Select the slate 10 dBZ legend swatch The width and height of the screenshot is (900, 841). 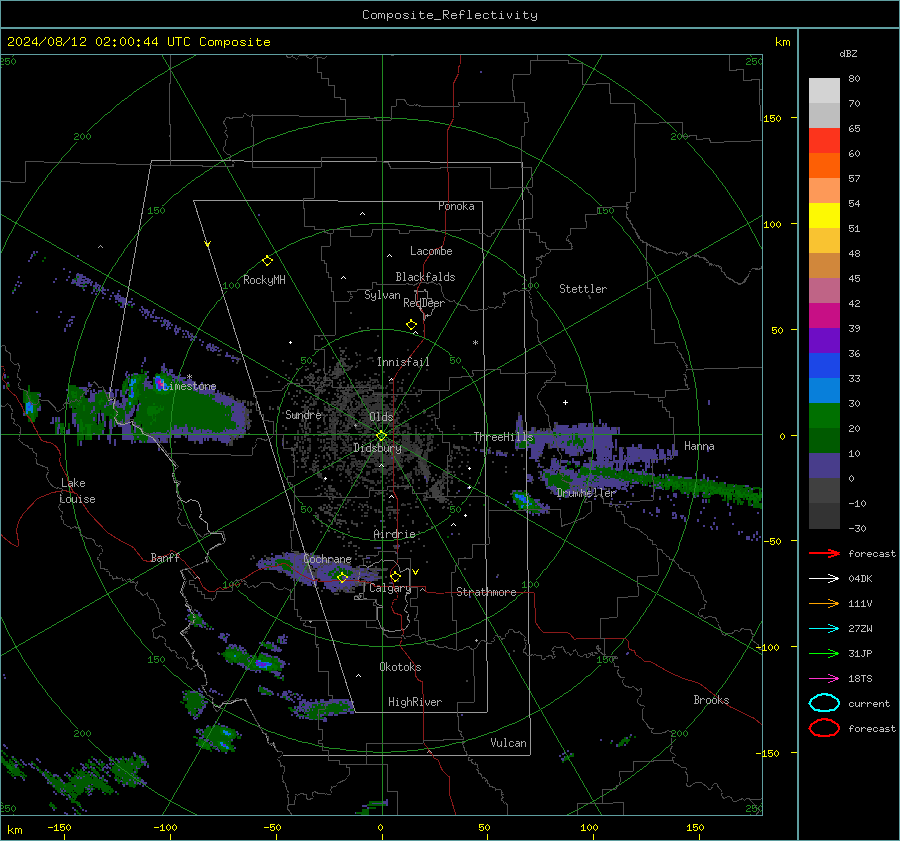click(x=824, y=465)
